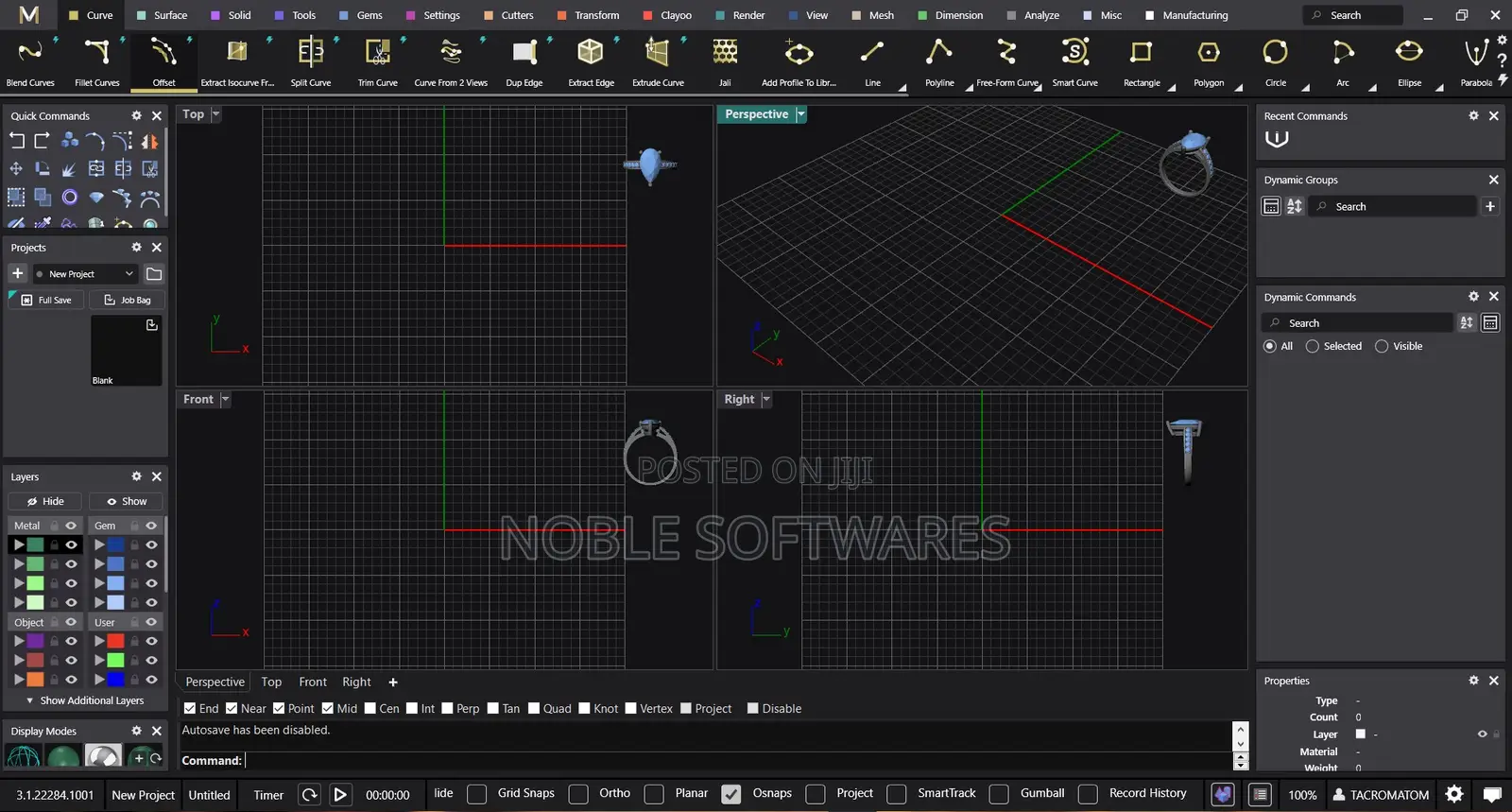Open Curve From 2 Views tool
This screenshot has height=812, width=1512.
[451, 62]
